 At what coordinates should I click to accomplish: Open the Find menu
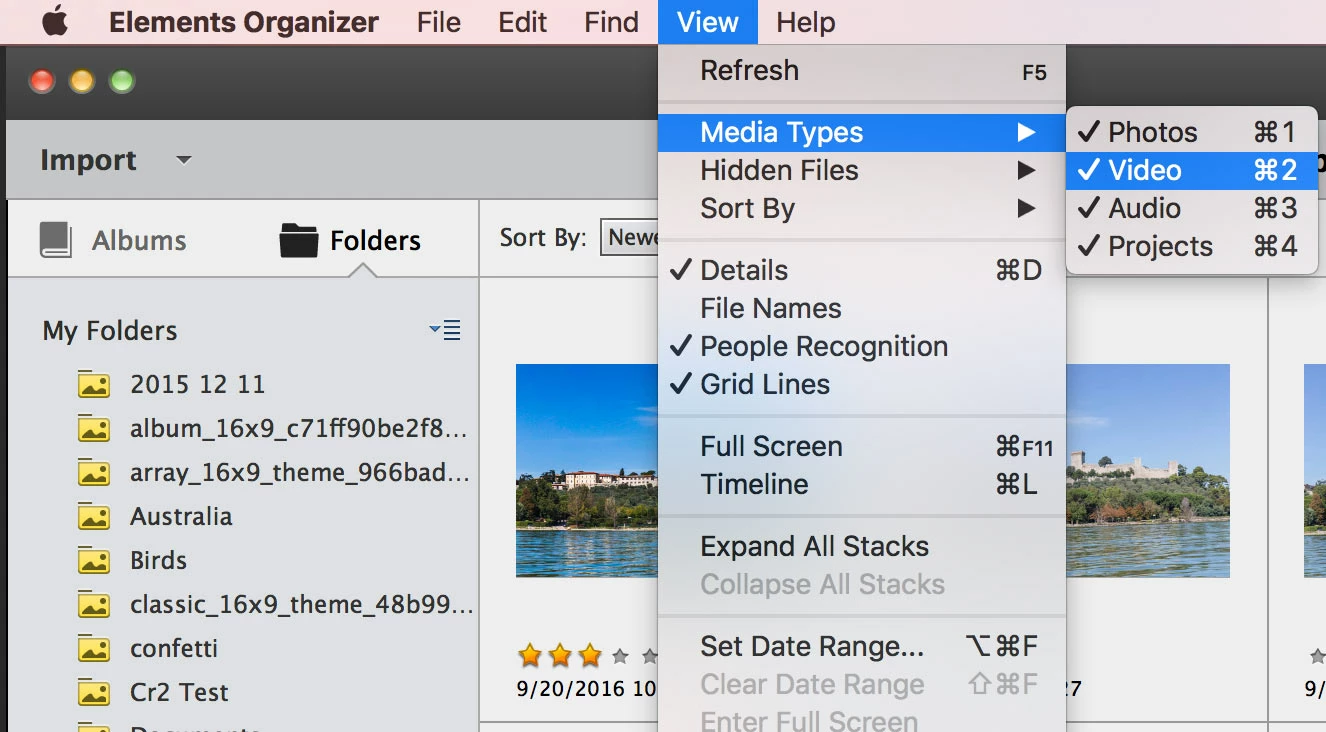(612, 22)
